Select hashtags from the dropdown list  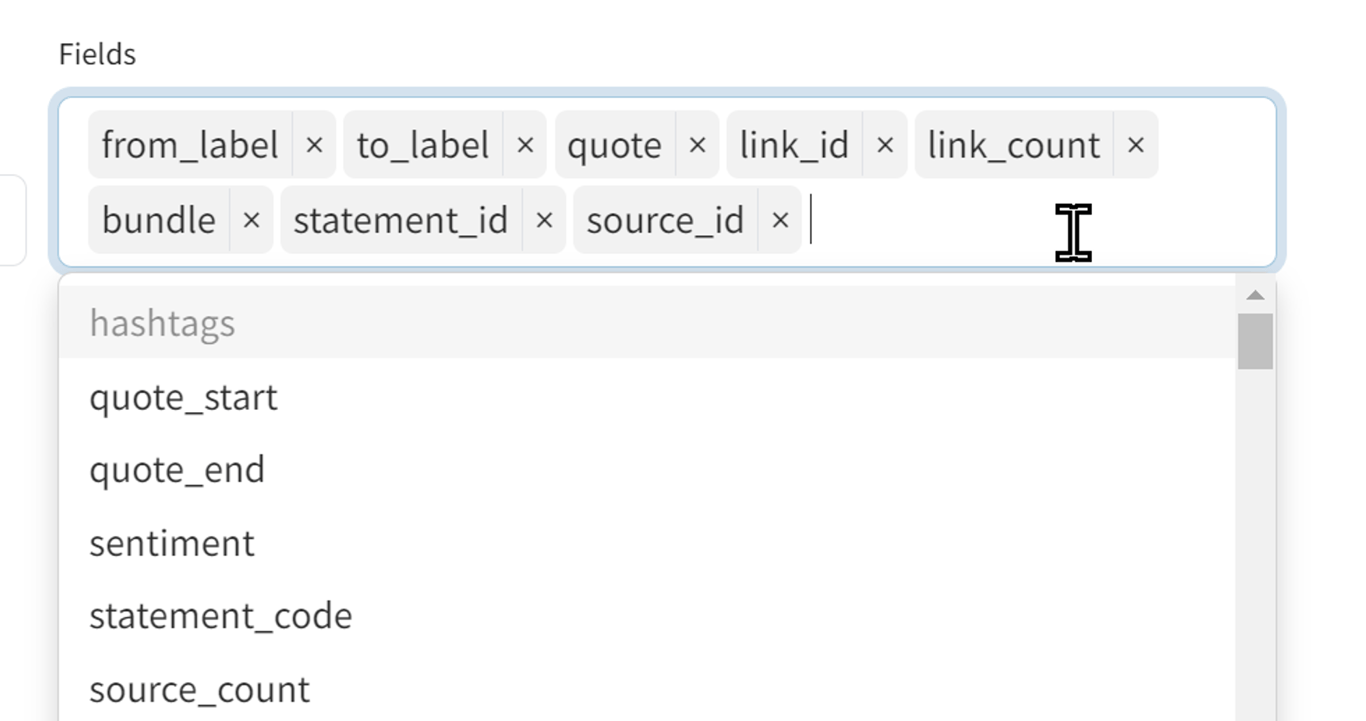click(x=162, y=323)
